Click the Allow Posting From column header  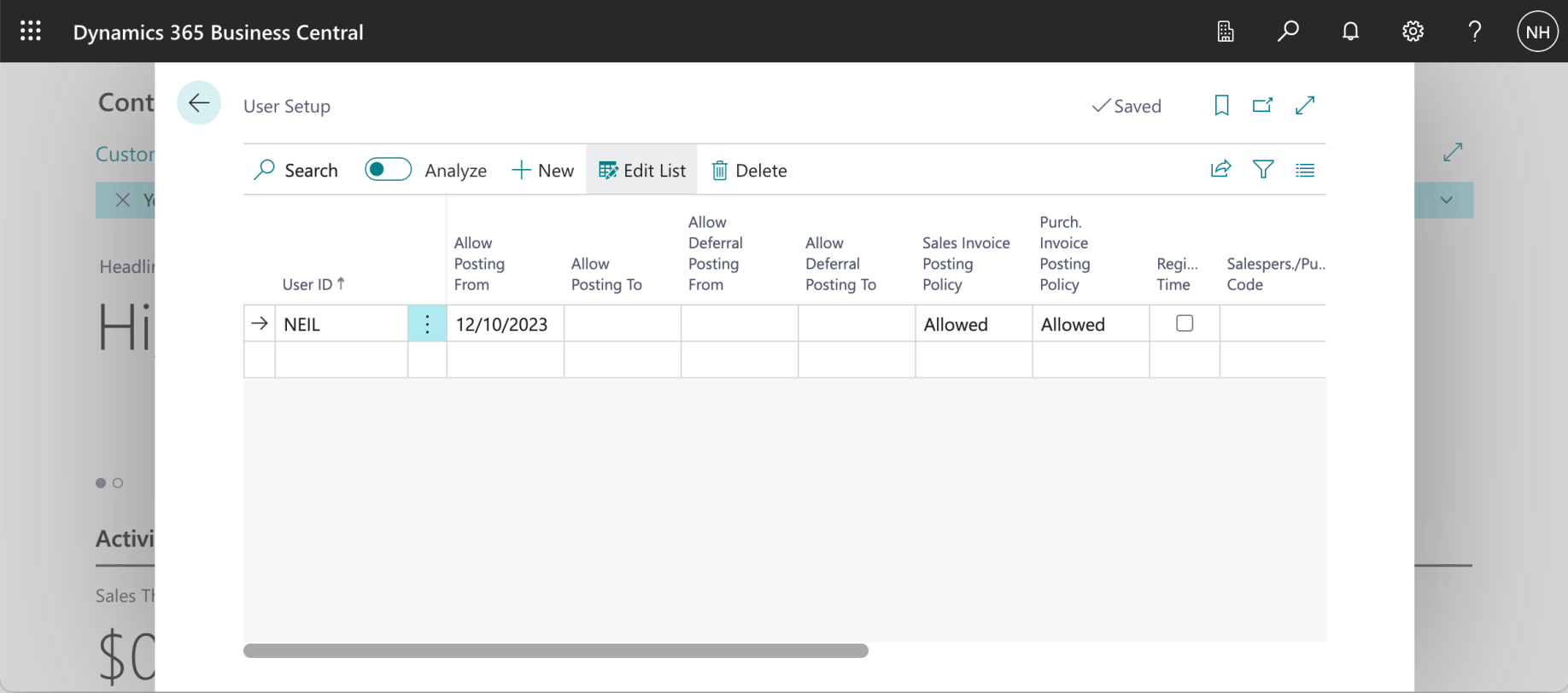[x=479, y=264]
